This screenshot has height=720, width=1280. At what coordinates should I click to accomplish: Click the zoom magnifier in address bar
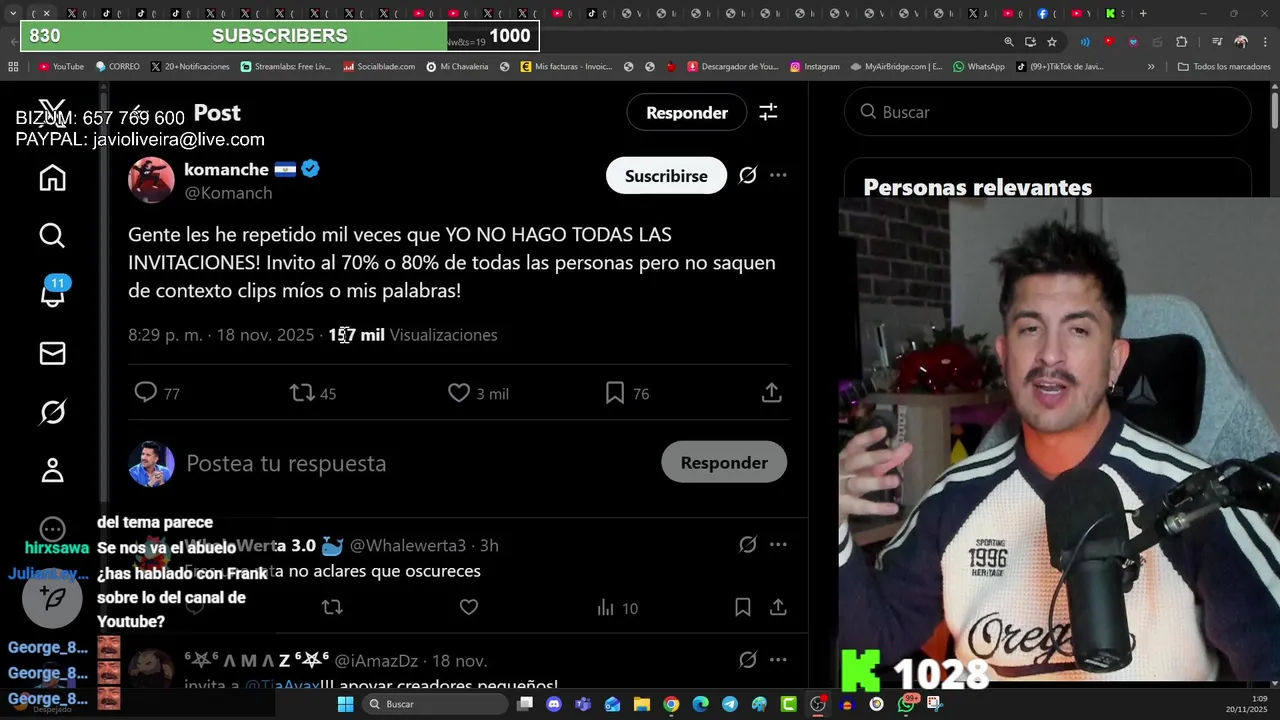[x=1009, y=42]
